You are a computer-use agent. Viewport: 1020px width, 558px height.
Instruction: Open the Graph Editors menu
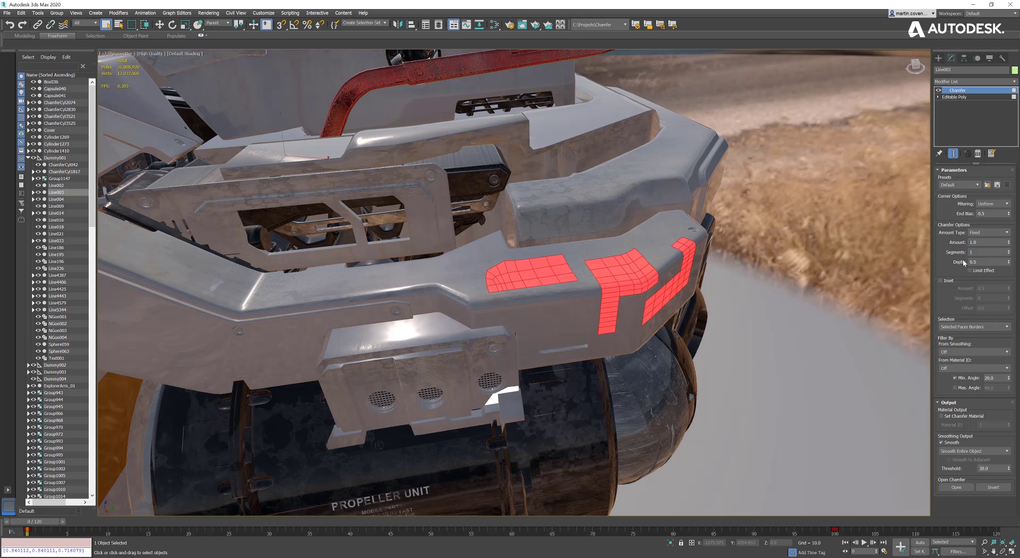click(x=177, y=13)
